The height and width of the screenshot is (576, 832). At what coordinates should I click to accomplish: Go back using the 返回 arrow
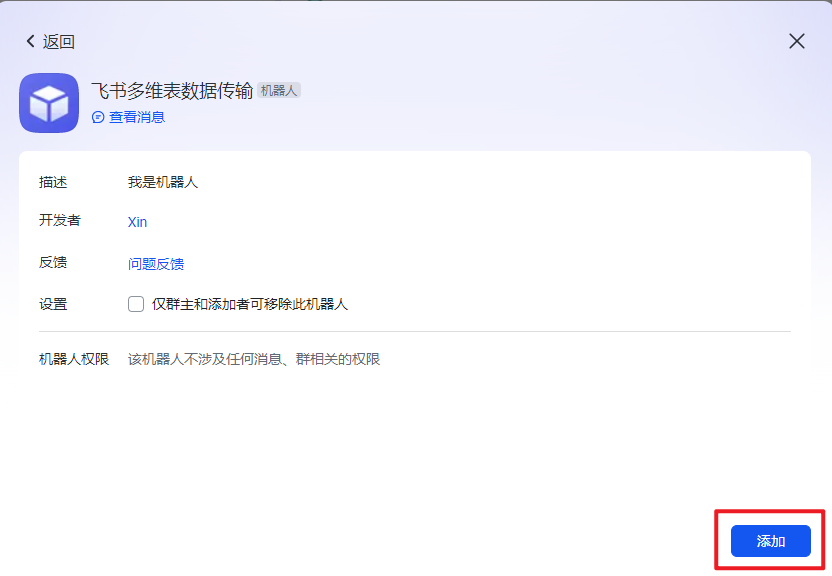coord(50,41)
